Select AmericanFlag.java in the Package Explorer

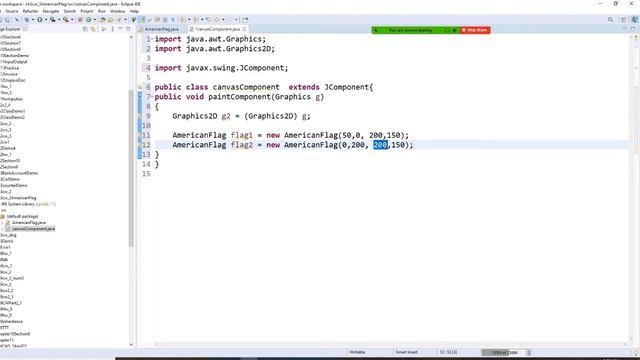coord(29,222)
